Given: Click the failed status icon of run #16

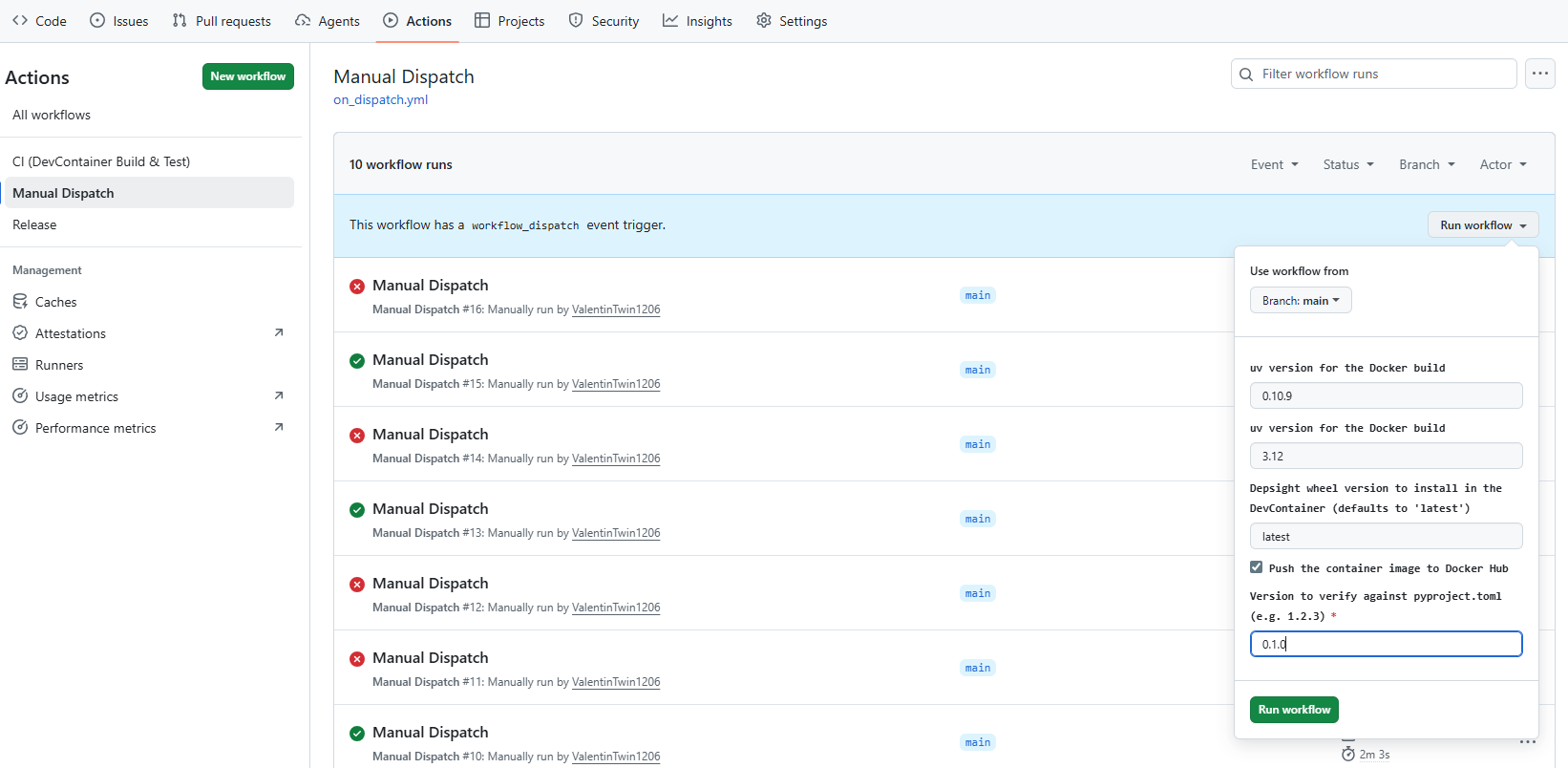Looking at the screenshot, I should point(357,287).
